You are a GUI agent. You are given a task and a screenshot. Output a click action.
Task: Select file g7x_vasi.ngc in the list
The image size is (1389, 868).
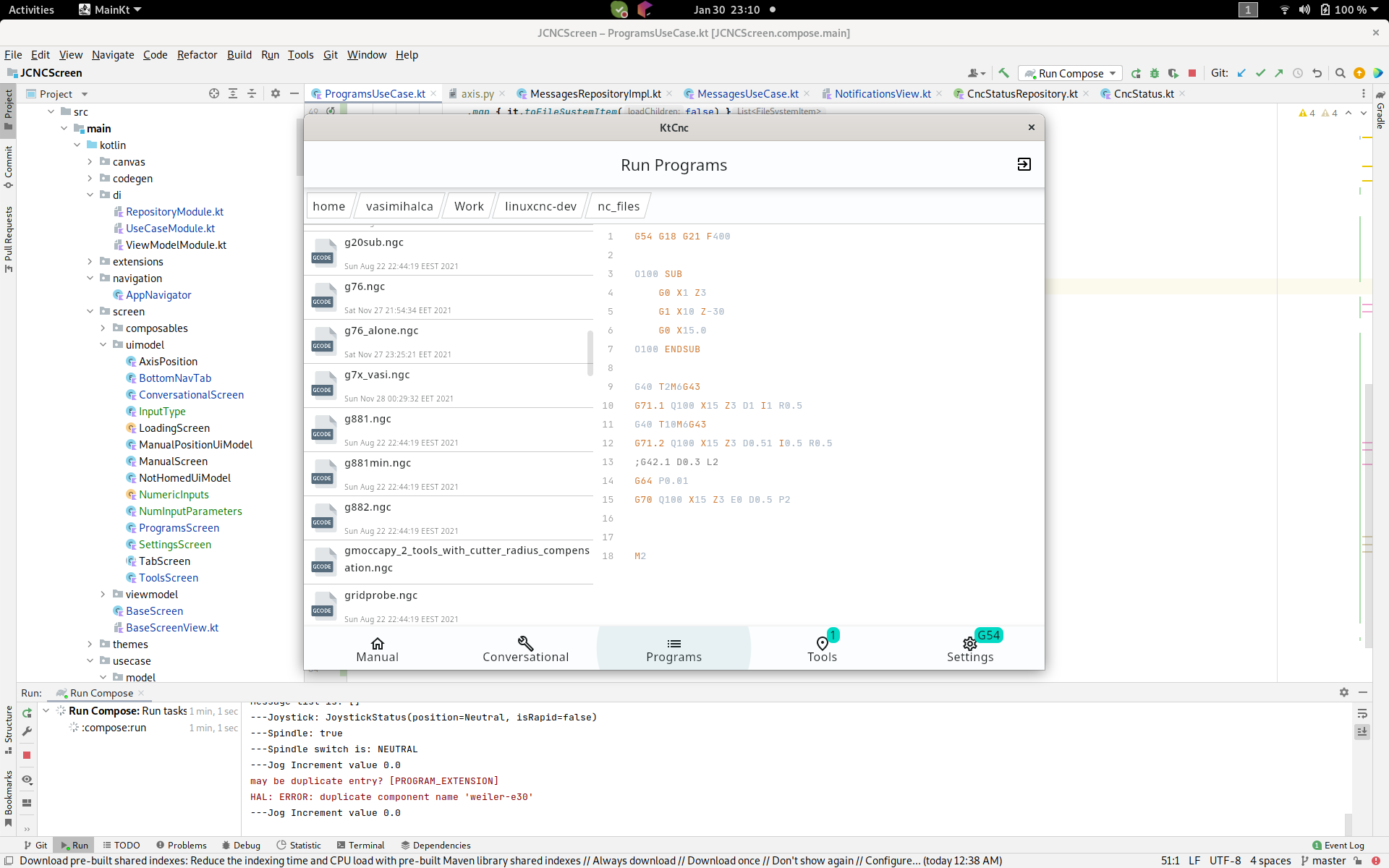449,386
